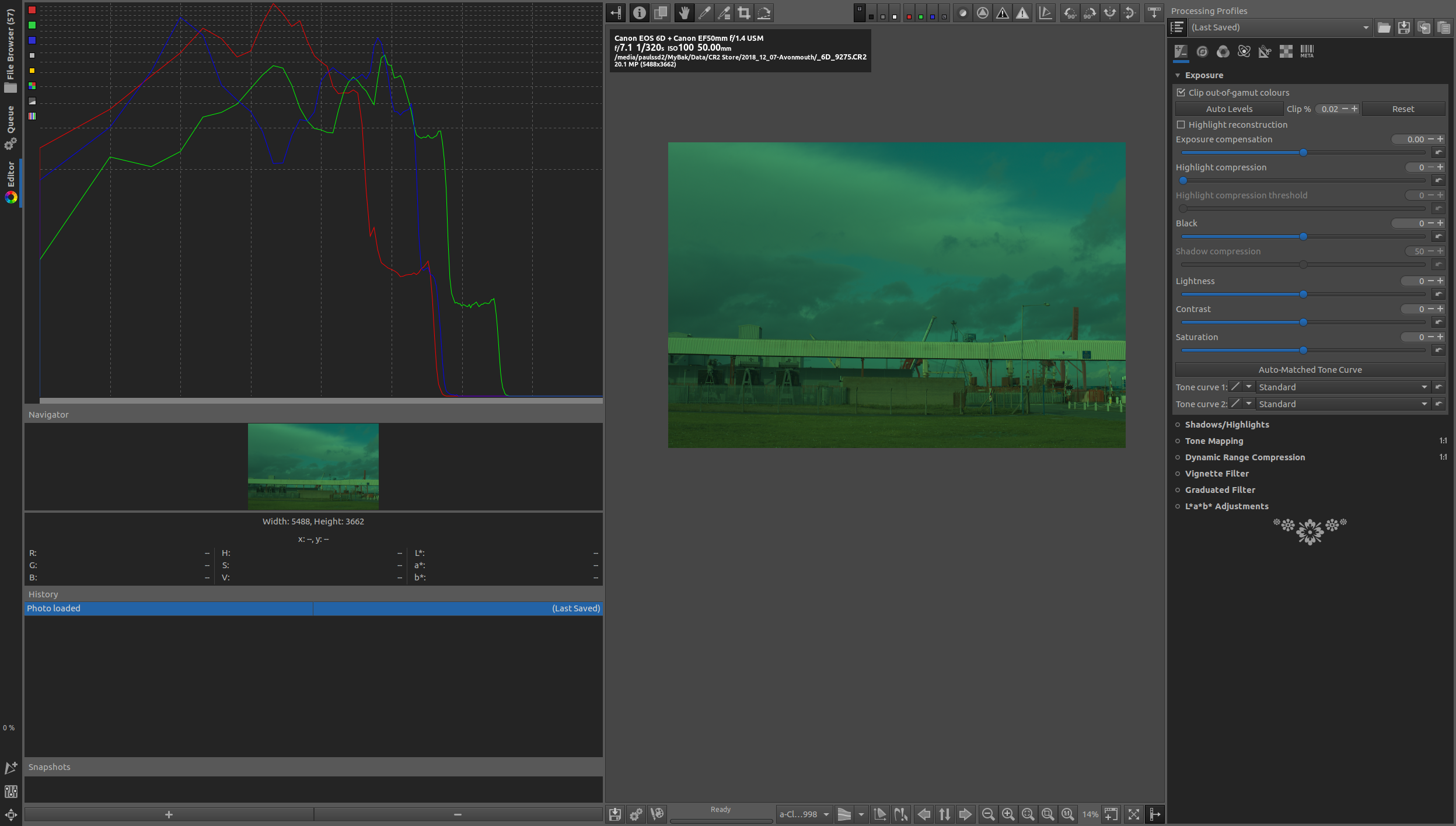
Task: Toggle clipped shadow indication warning
Action: coord(1003,13)
